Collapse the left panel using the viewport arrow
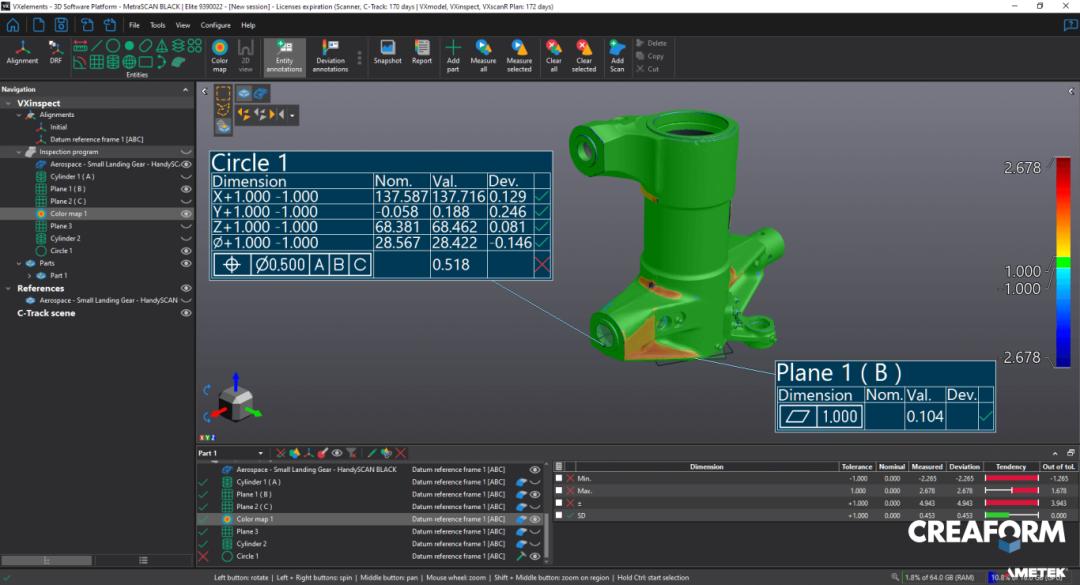The image size is (1080, 585). click(204, 91)
